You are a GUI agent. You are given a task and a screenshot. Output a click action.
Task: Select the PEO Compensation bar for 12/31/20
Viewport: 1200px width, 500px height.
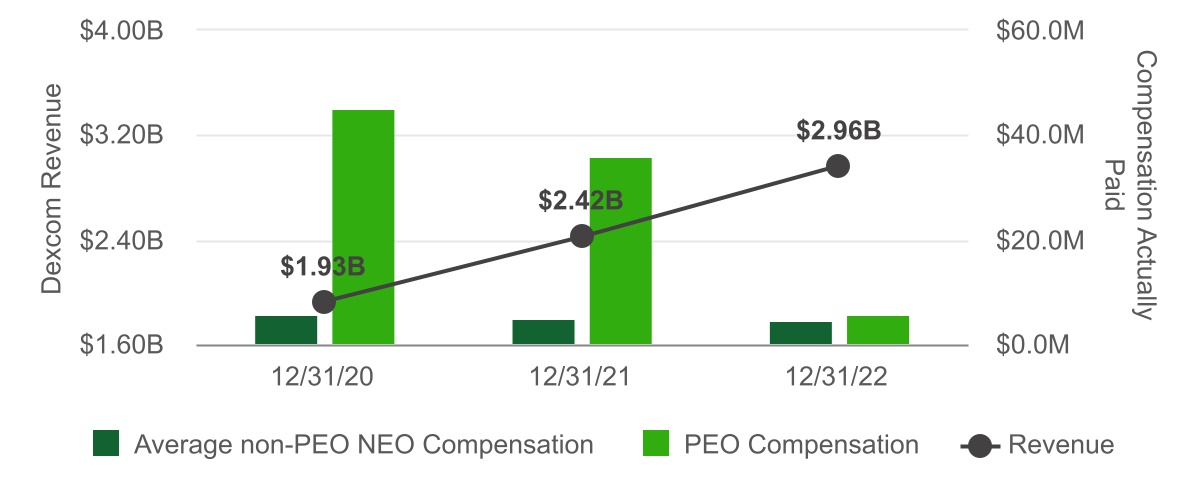point(363,227)
